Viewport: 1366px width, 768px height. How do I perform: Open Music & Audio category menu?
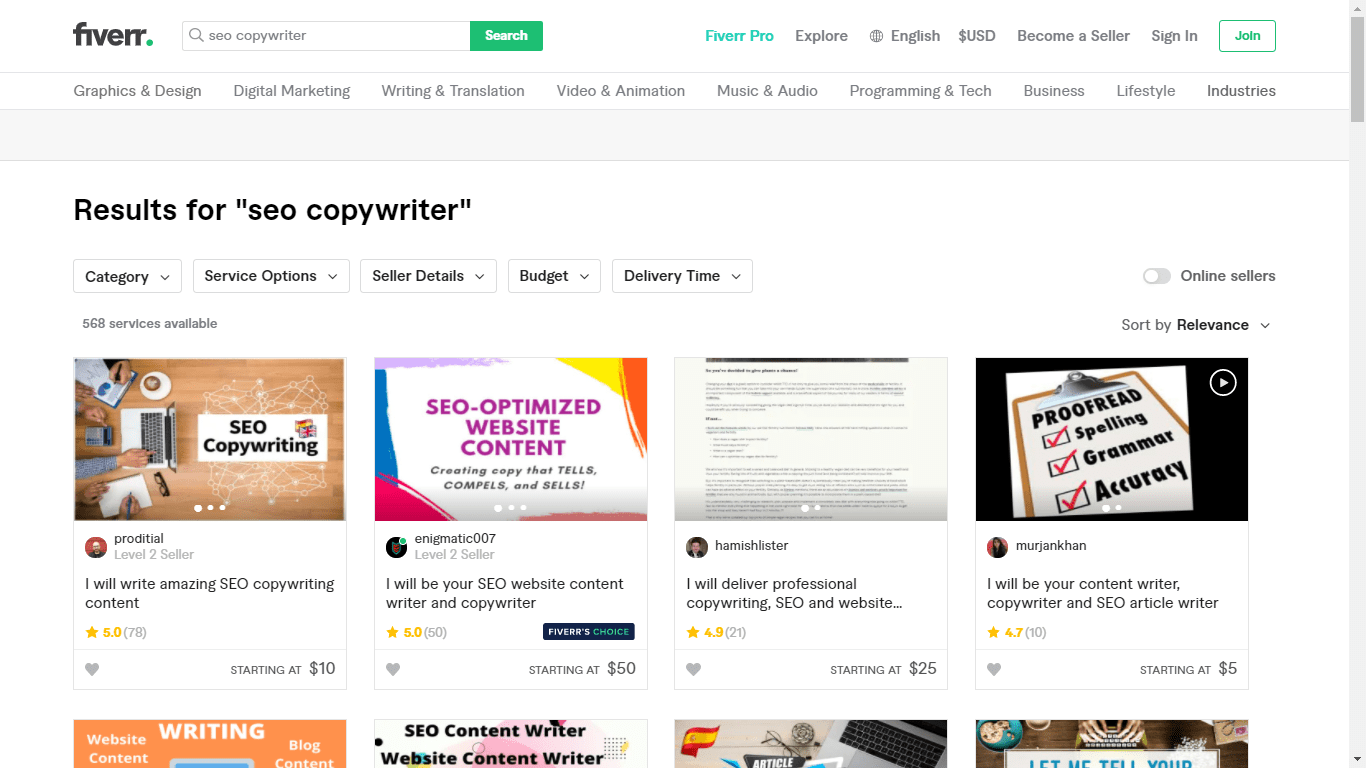point(767,91)
